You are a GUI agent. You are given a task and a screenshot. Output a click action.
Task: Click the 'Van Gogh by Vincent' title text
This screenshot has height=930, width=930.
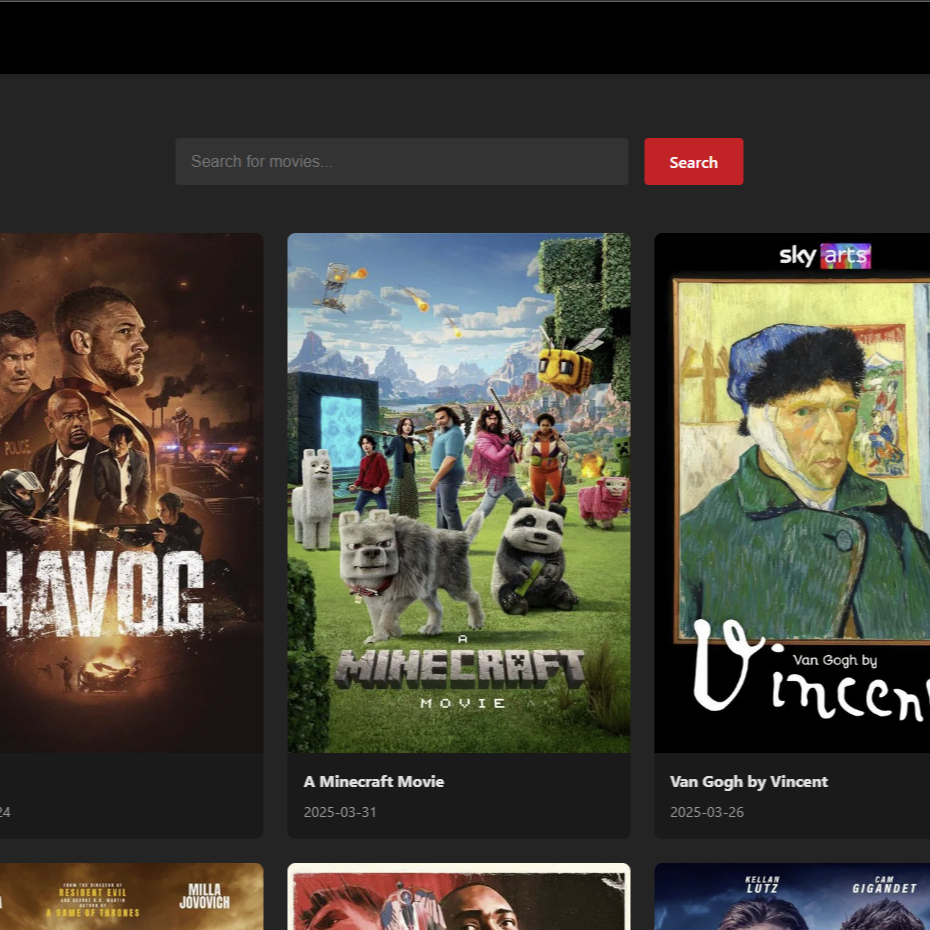click(748, 781)
